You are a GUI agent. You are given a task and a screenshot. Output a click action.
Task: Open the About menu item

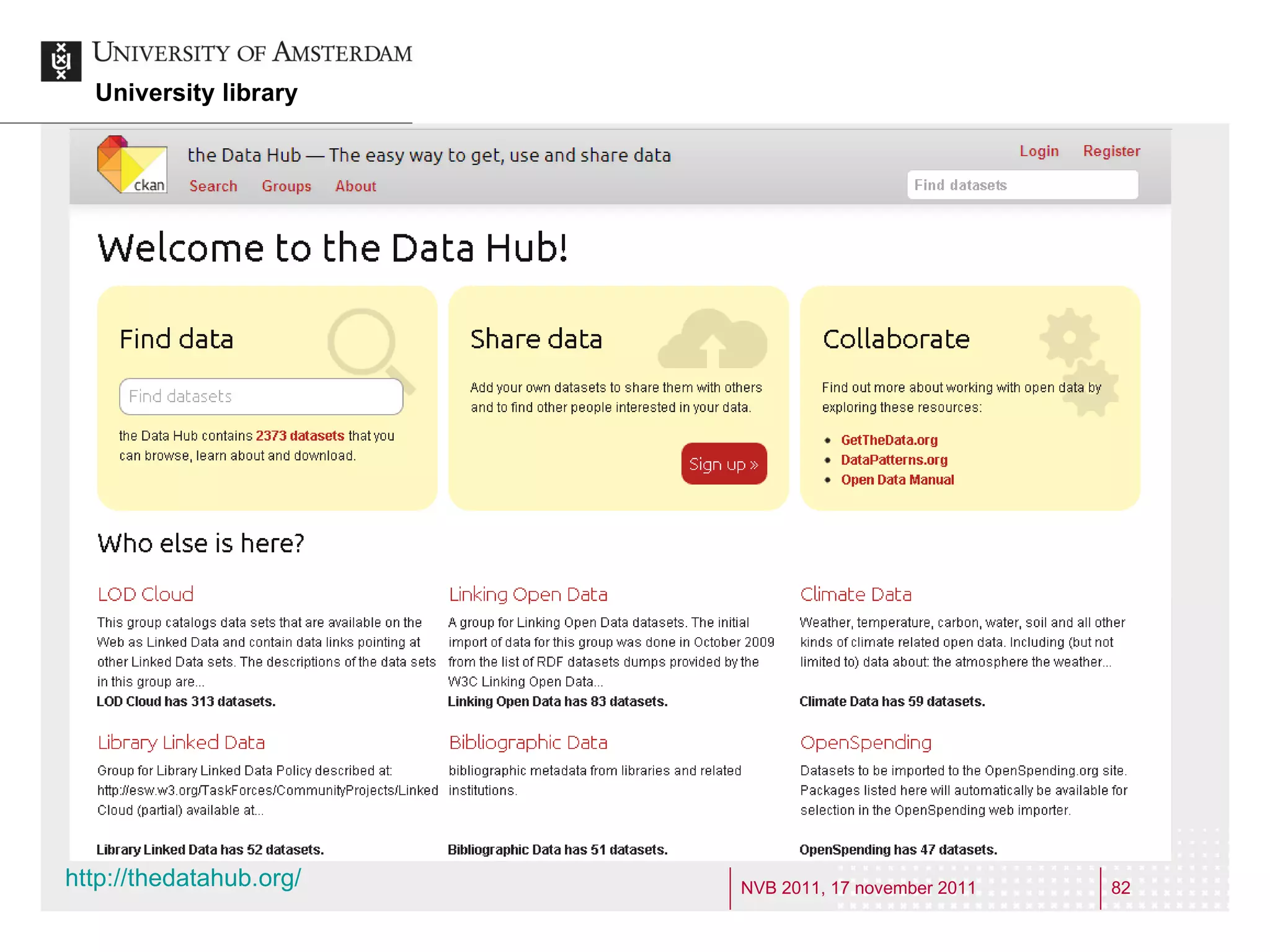tap(356, 186)
